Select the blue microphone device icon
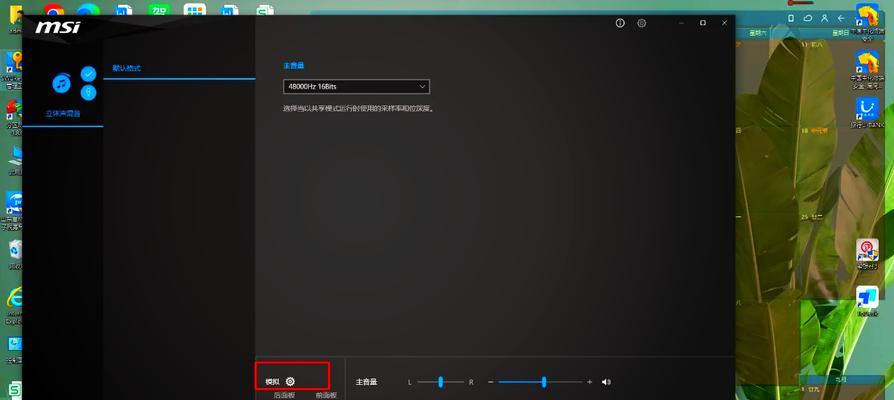894x400 pixels. [88, 93]
